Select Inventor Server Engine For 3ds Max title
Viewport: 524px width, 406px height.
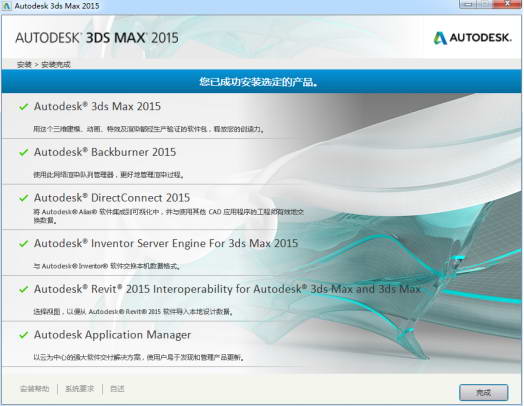pos(166,243)
